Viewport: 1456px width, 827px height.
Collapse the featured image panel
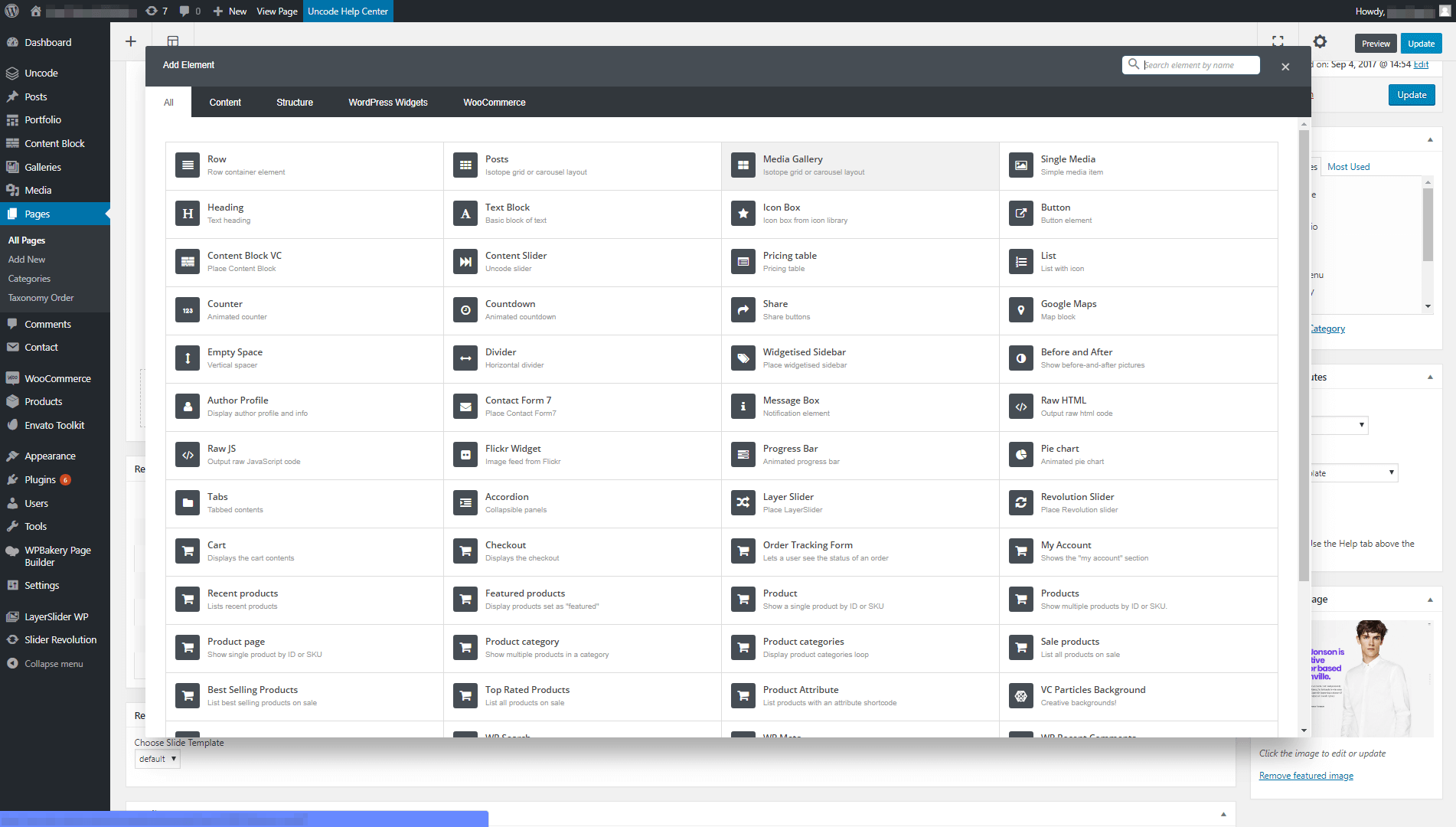pyautogui.click(x=1430, y=600)
